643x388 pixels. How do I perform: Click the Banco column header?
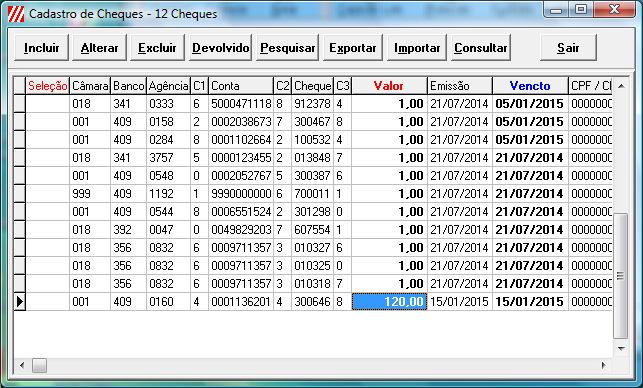(128, 86)
